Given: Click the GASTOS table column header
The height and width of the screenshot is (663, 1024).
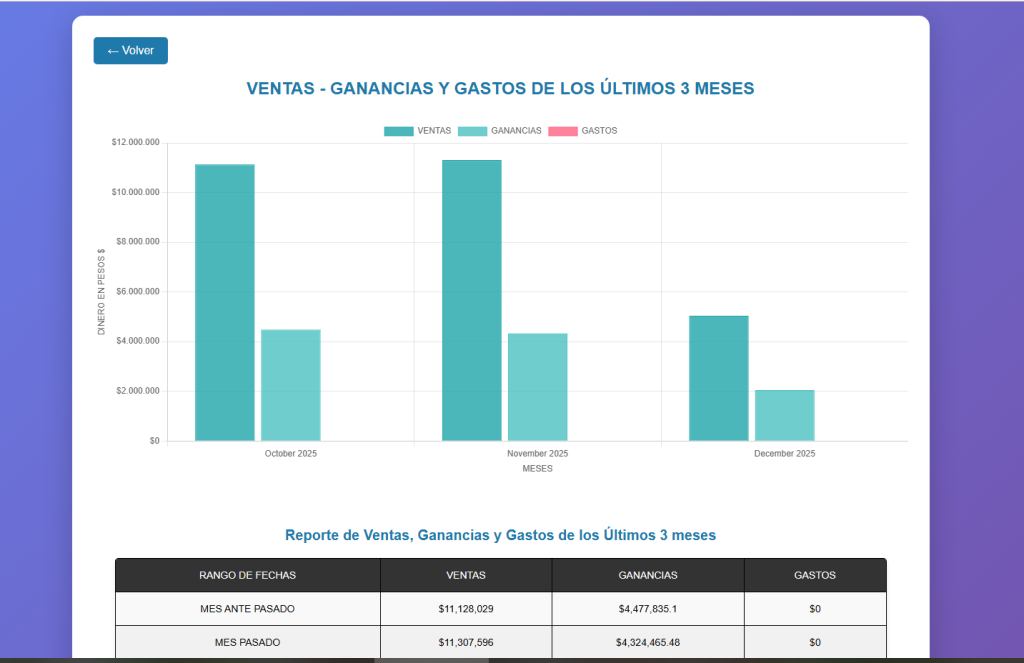Looking at the screenshot, I should [815, 575].
